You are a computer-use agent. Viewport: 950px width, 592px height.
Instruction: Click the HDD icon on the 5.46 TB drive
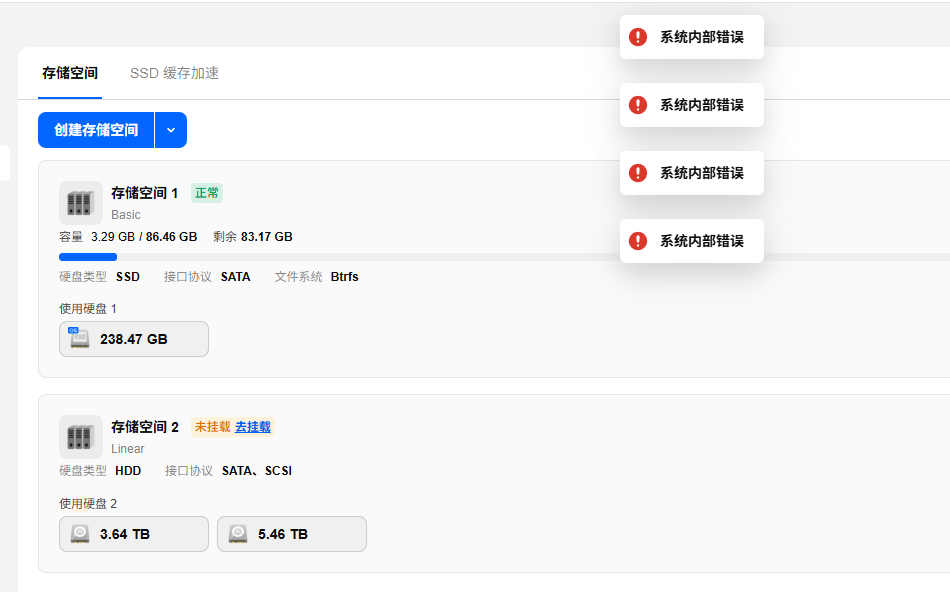click(x=238, y=534)
